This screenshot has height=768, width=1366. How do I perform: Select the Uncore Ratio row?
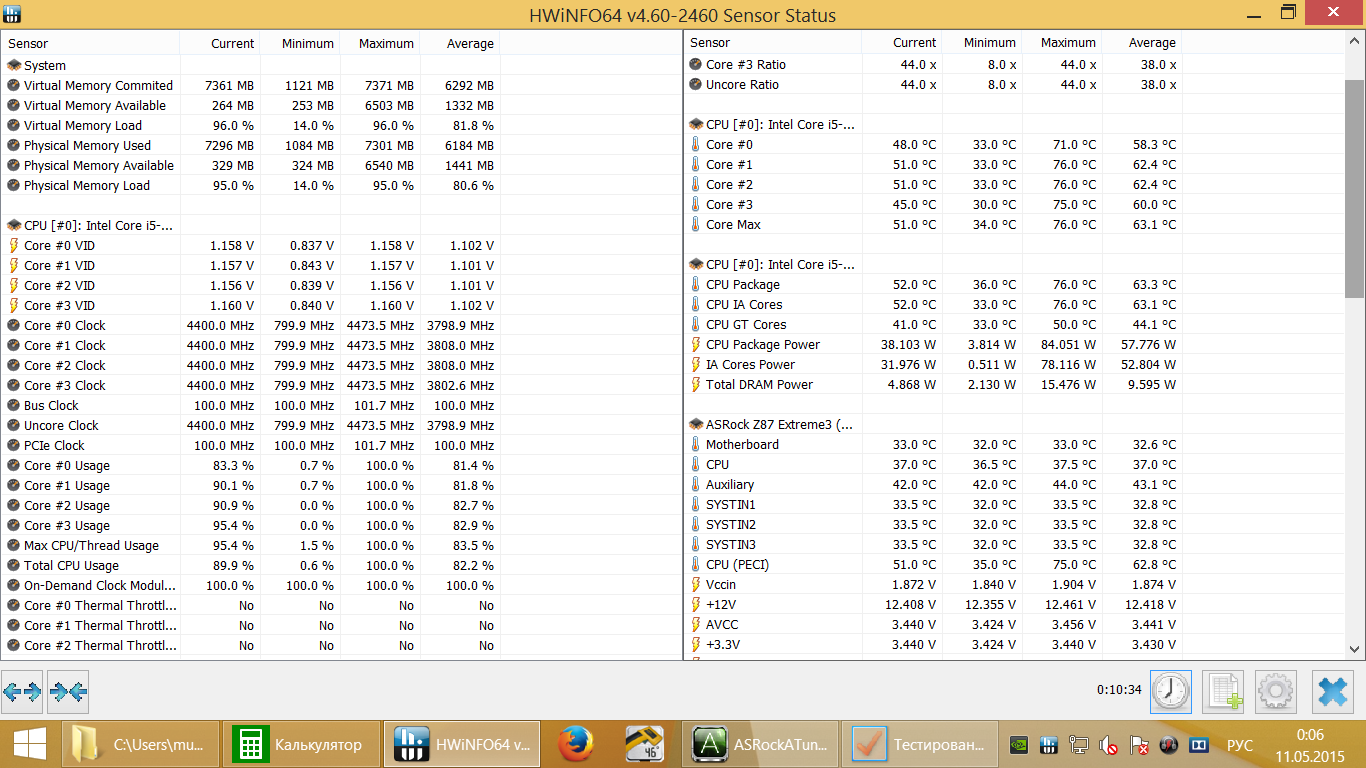[x=933, y=85]
